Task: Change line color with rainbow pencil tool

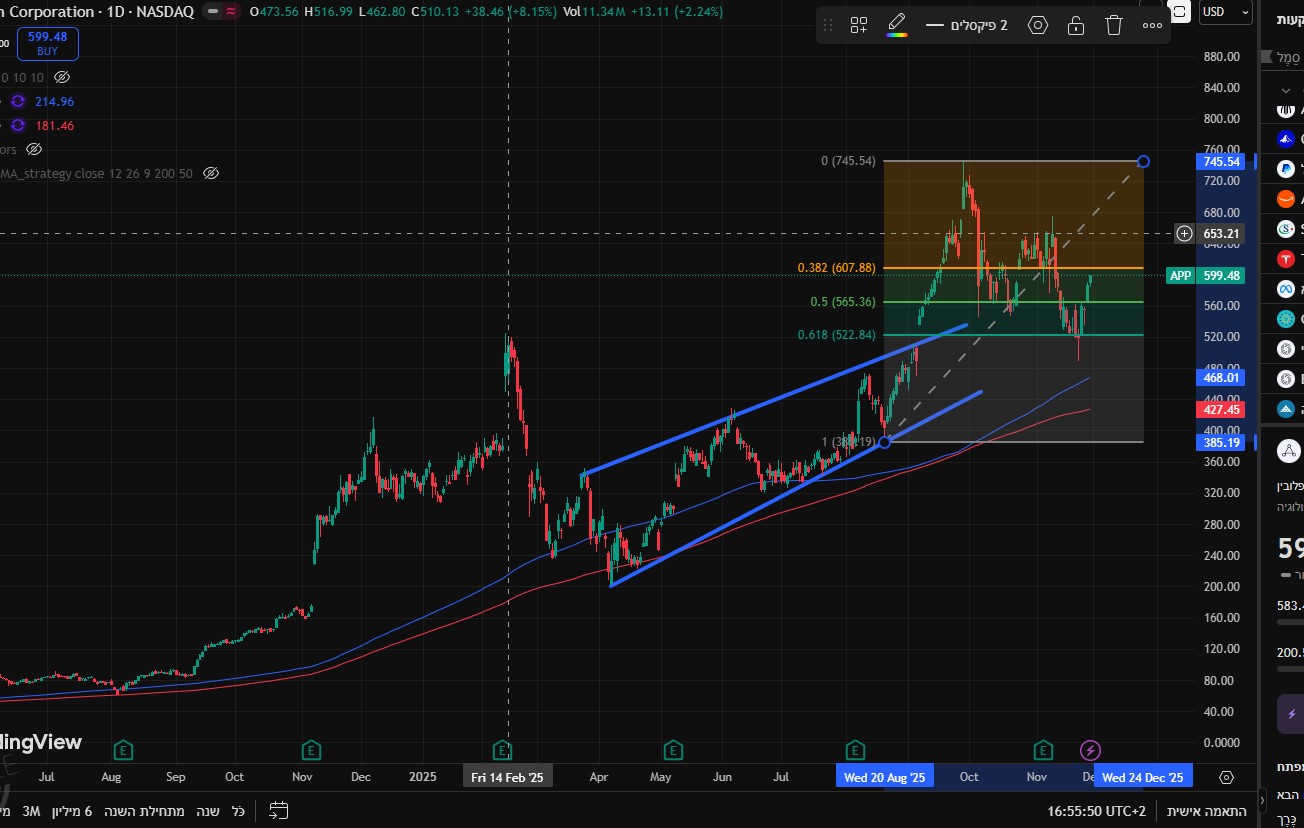Action: tap(897, 25)
